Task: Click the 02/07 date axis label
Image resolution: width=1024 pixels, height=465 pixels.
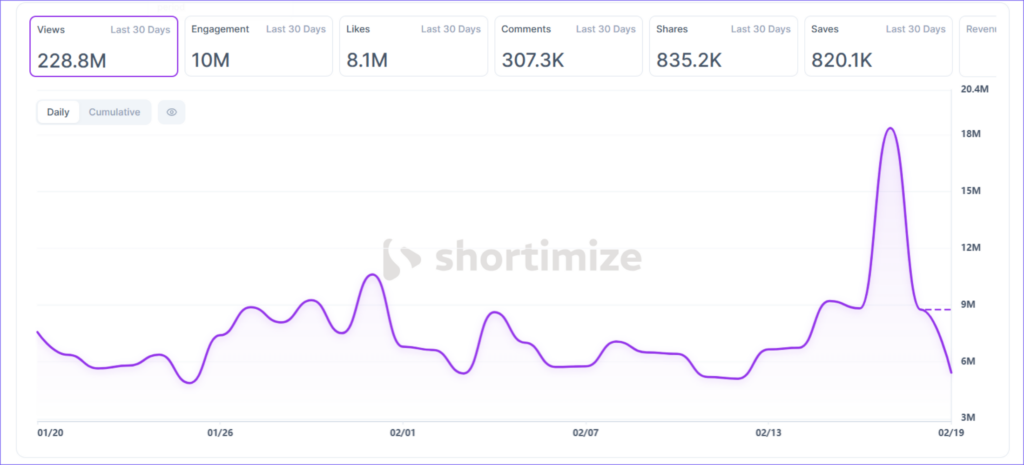Action: (x=585, y=434)
